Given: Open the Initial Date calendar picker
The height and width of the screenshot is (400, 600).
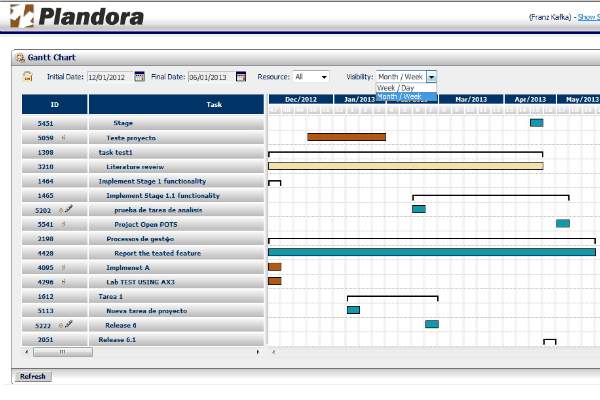Looking at the screenshot, I should pos(139,76).
